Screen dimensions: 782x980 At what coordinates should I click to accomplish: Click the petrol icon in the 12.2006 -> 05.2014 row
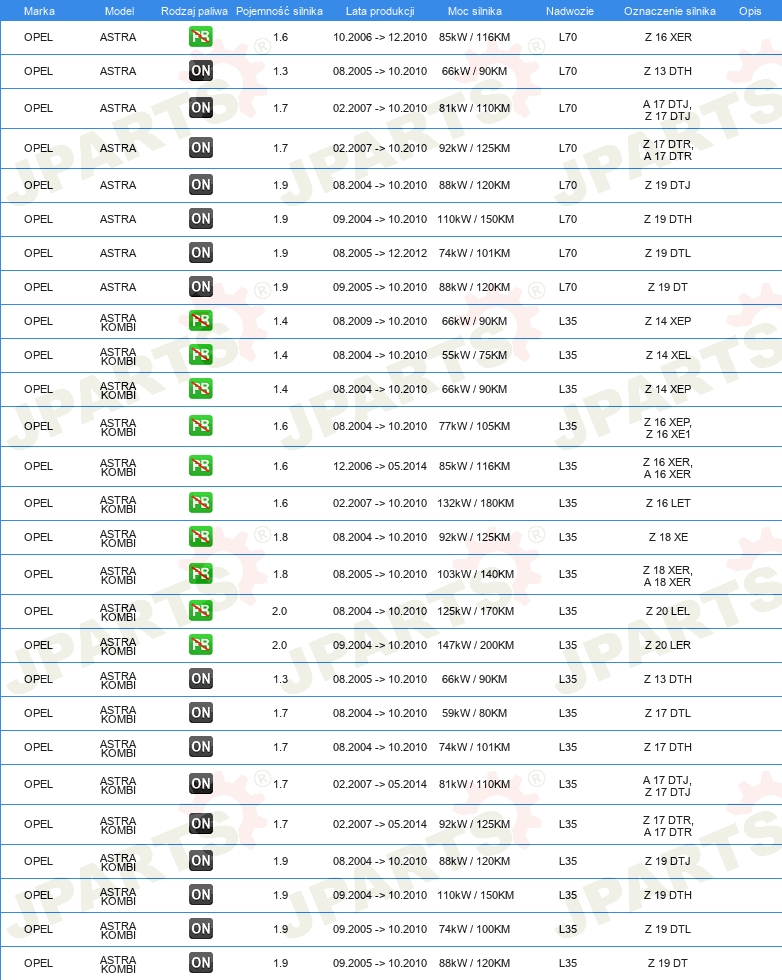coord(201,466)
